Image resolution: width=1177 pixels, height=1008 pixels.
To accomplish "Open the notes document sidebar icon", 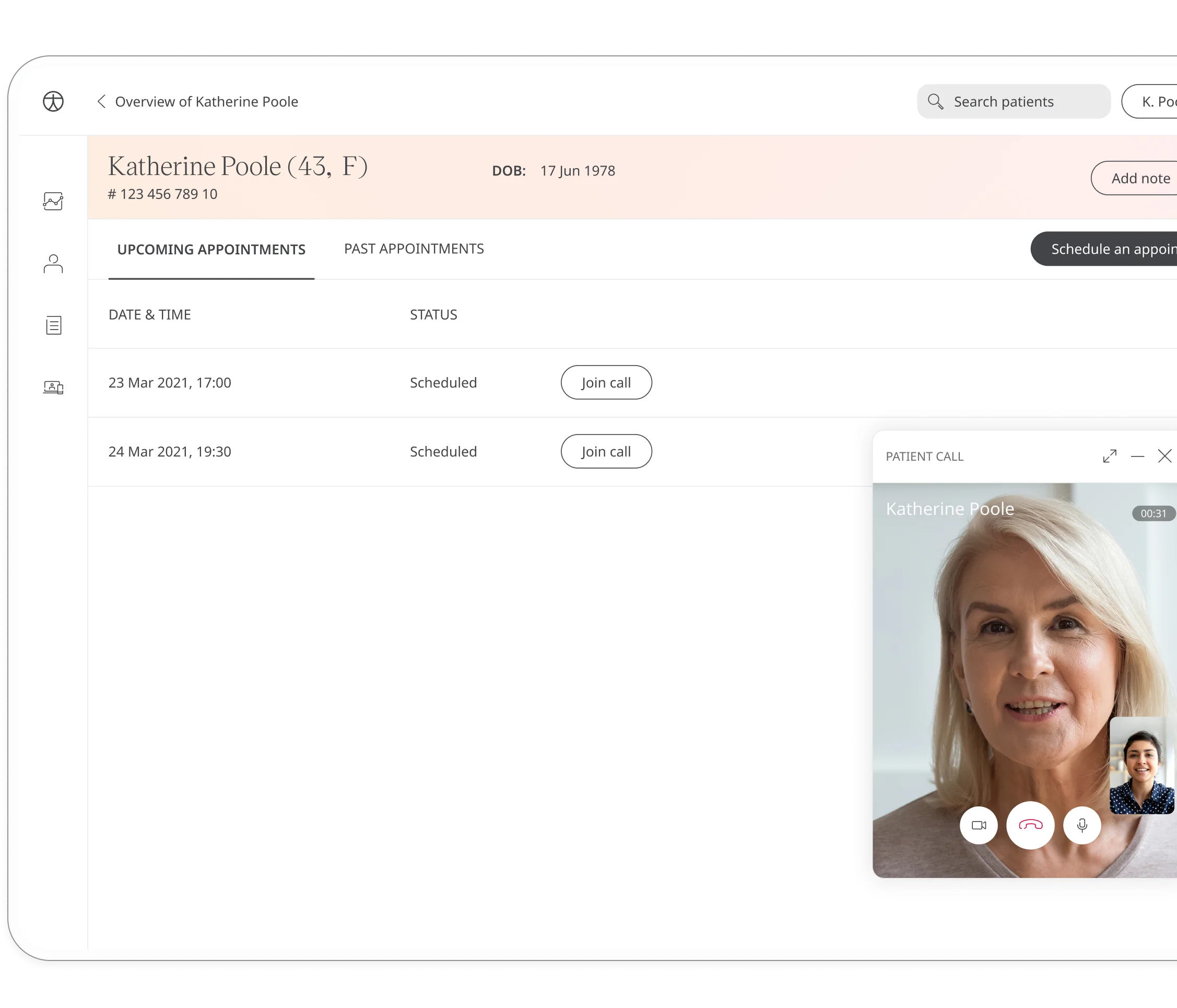I will click(53, 325).
